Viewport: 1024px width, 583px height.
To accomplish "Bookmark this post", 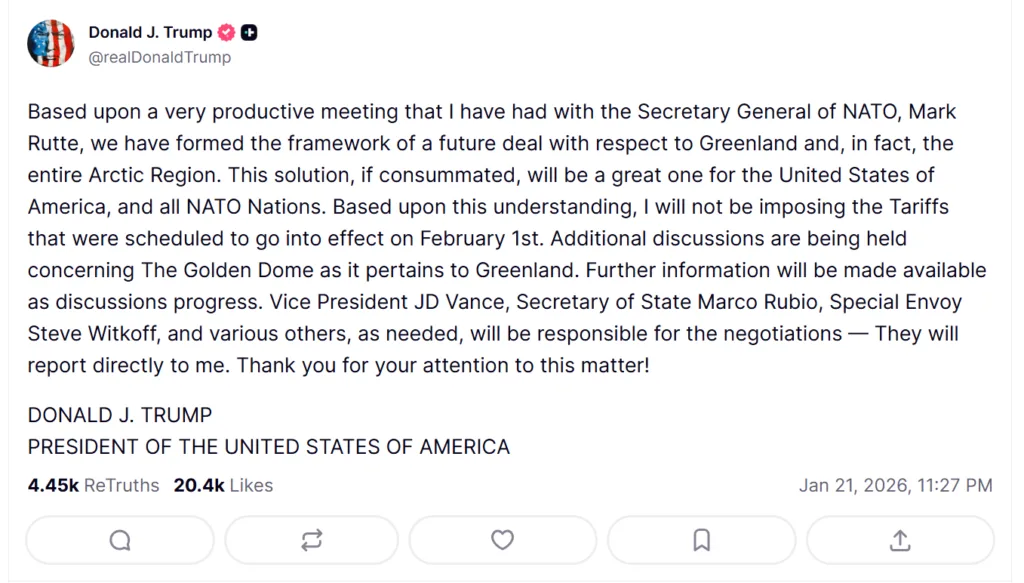I will tap(701, 540).
